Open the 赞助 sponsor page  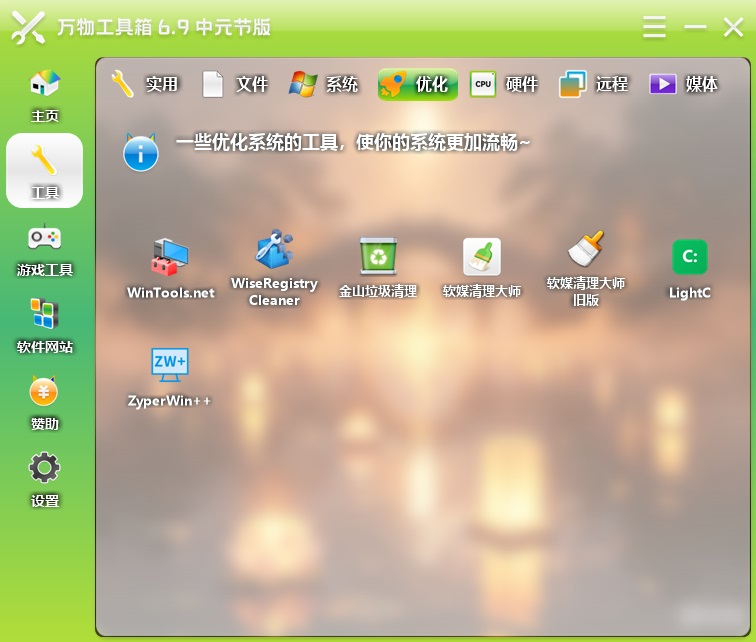click(x=44, y=403)
